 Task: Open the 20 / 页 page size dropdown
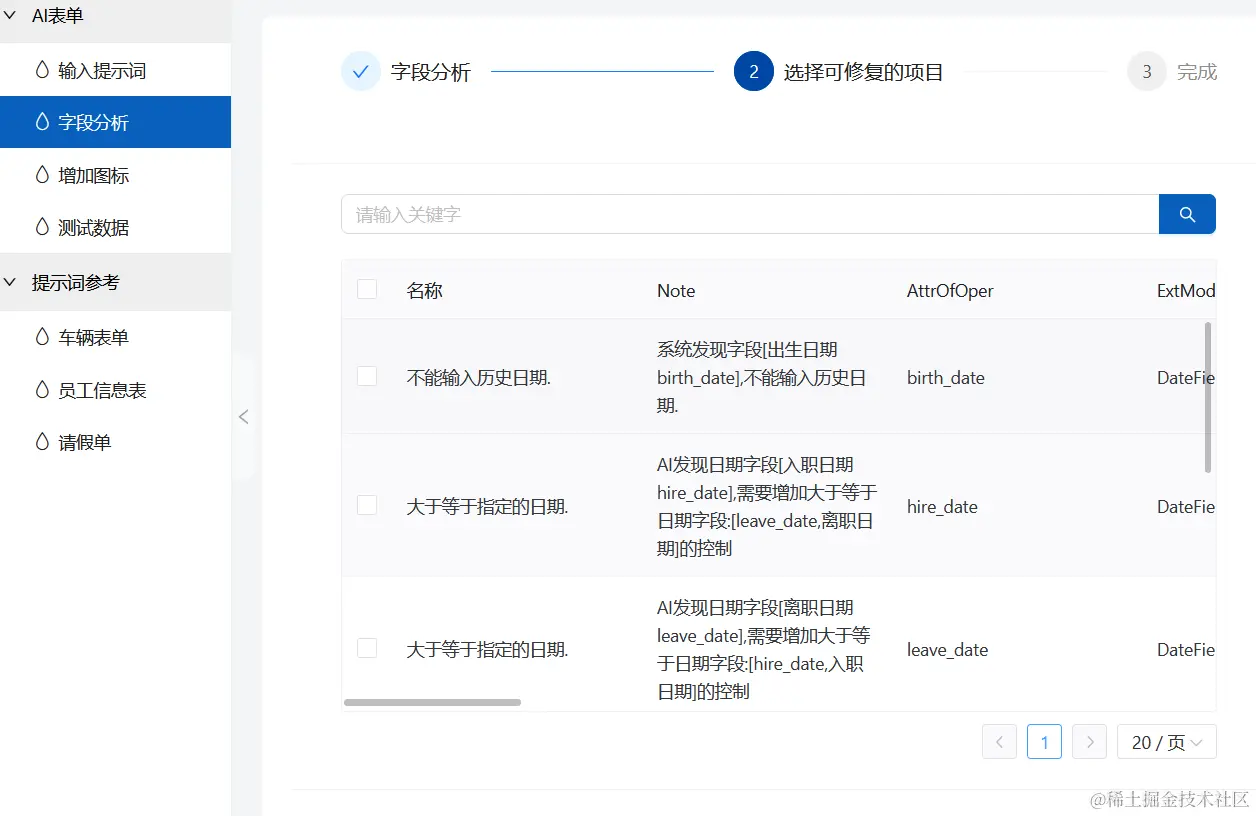click(1167, 742)
